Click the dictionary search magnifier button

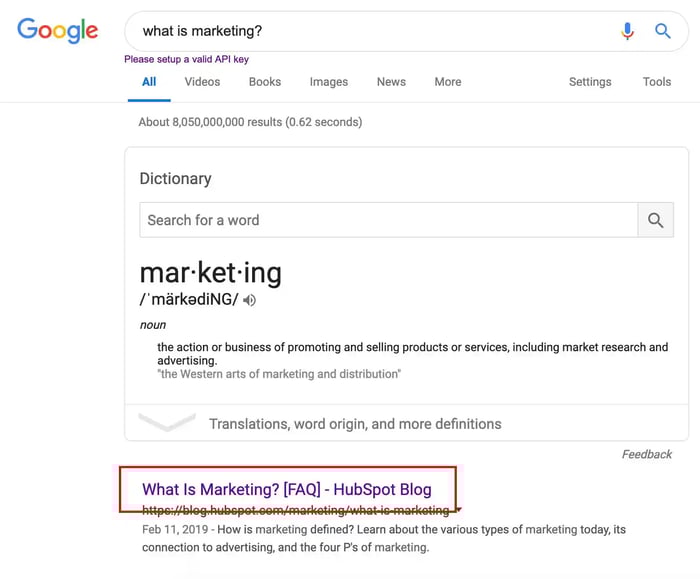[655, 220]
